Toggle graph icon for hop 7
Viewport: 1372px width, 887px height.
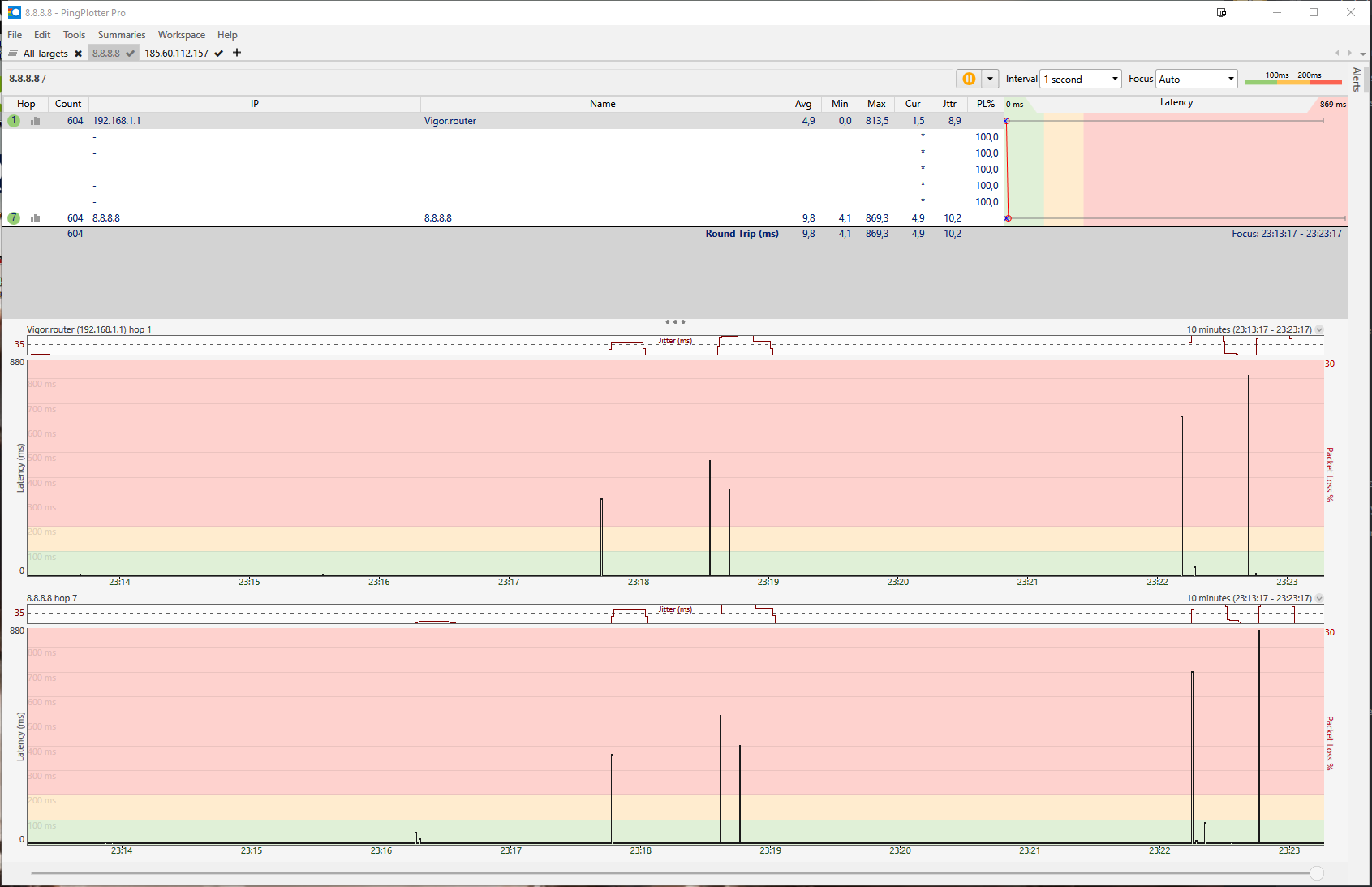[36, 218]
